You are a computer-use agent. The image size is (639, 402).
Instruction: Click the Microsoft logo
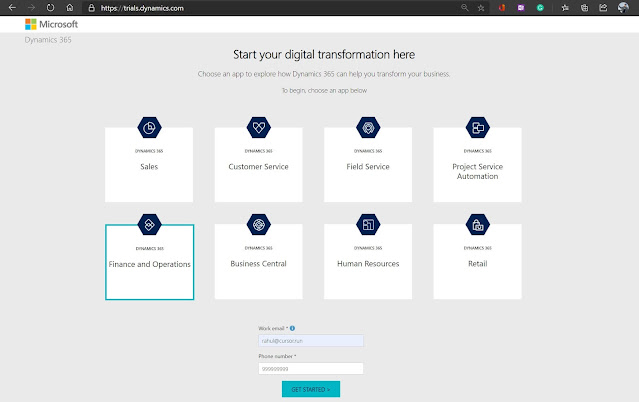coord(51,24)
